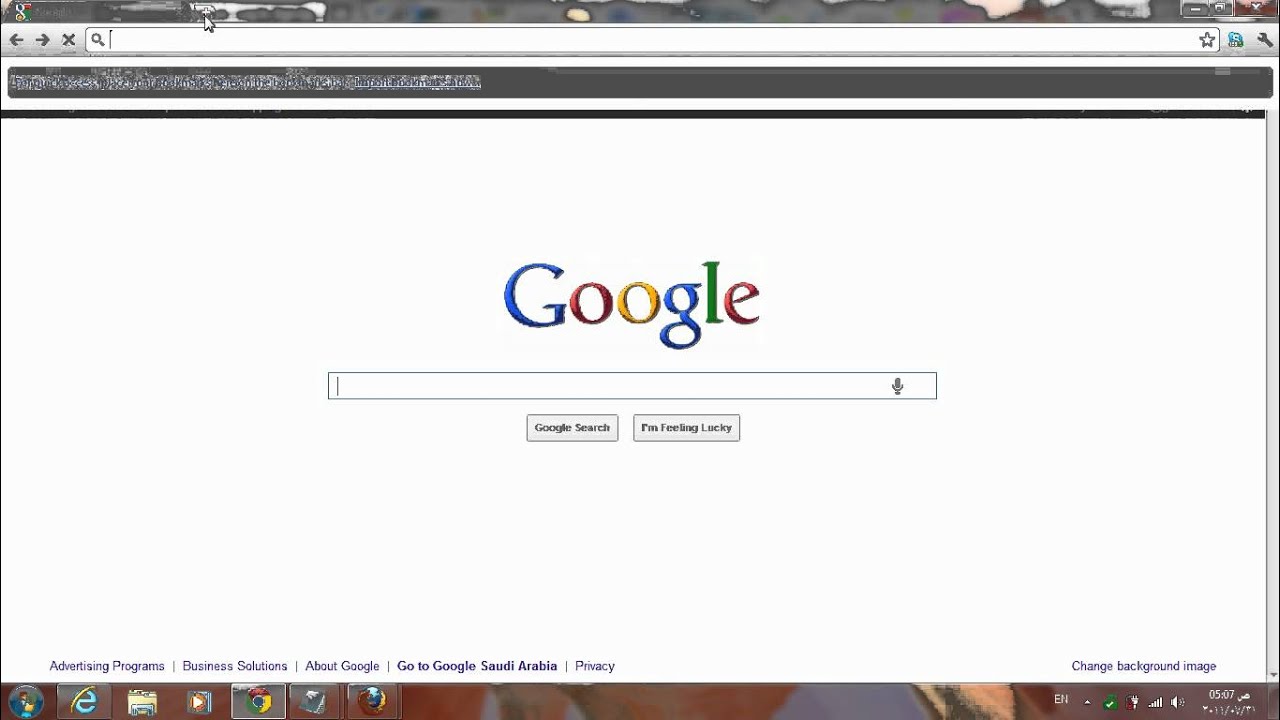Click the Google logo
This screenshot has width=1280, height=720.
point(632,304)
